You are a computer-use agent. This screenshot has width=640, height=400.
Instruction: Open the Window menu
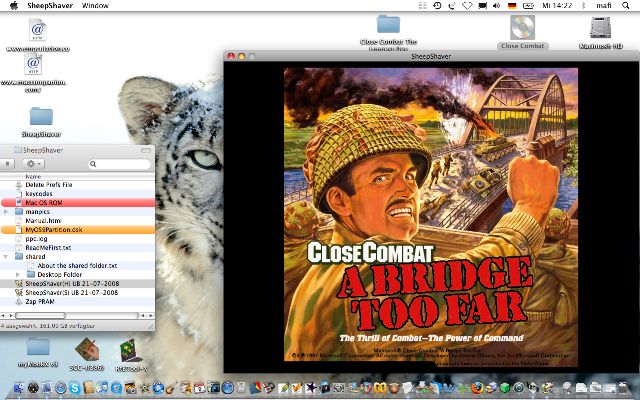[x=95, y=5]
